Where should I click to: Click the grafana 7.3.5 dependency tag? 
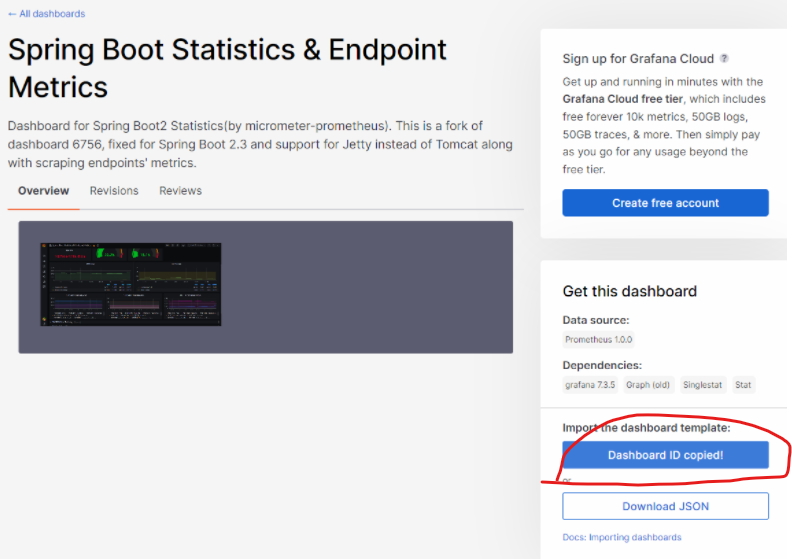pos(590,385)
